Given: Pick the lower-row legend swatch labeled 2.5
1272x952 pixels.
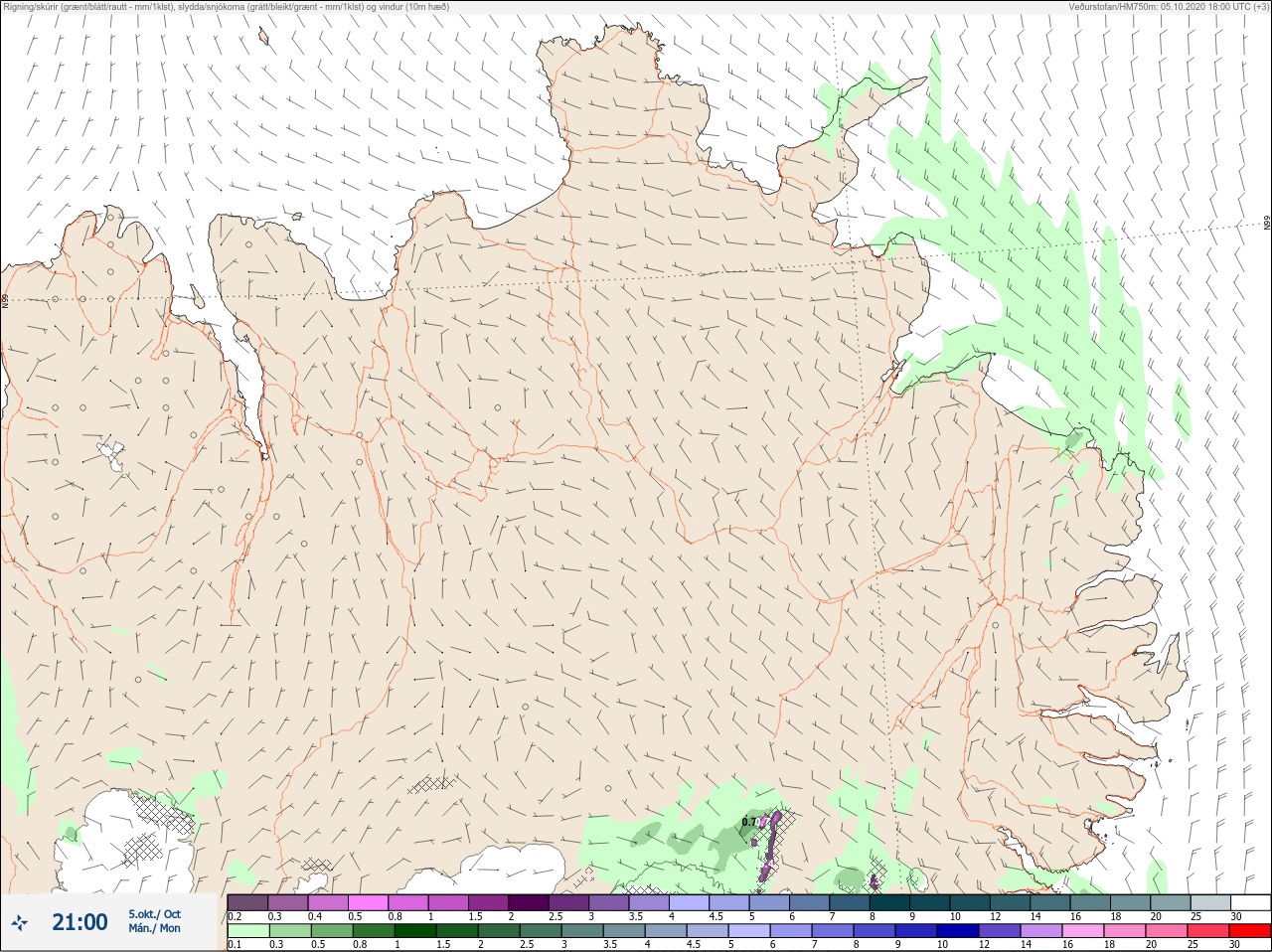Looking at the screenshot, I should (x=541, y=931).
